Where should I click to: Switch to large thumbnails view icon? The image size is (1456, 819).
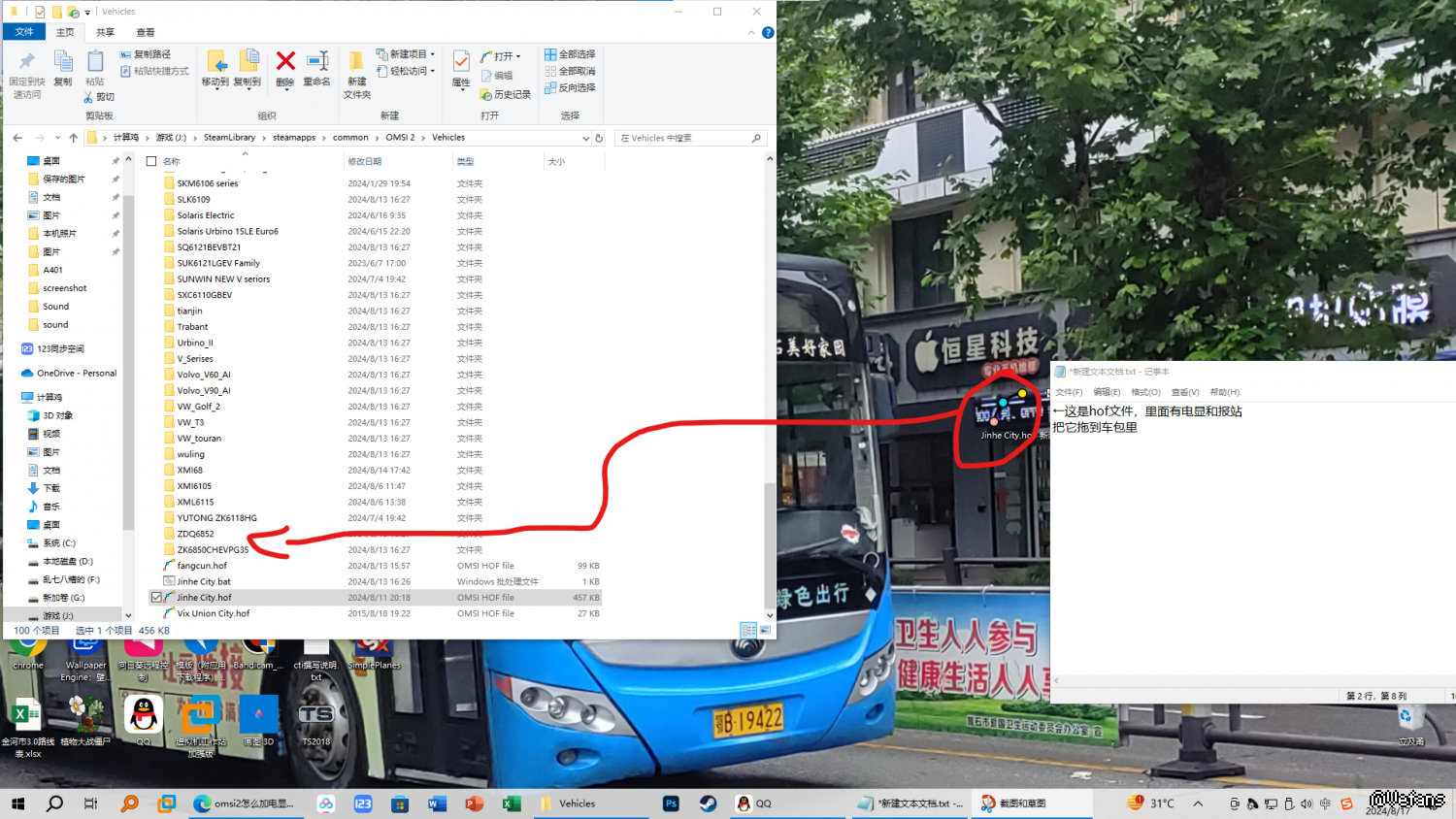765,630
